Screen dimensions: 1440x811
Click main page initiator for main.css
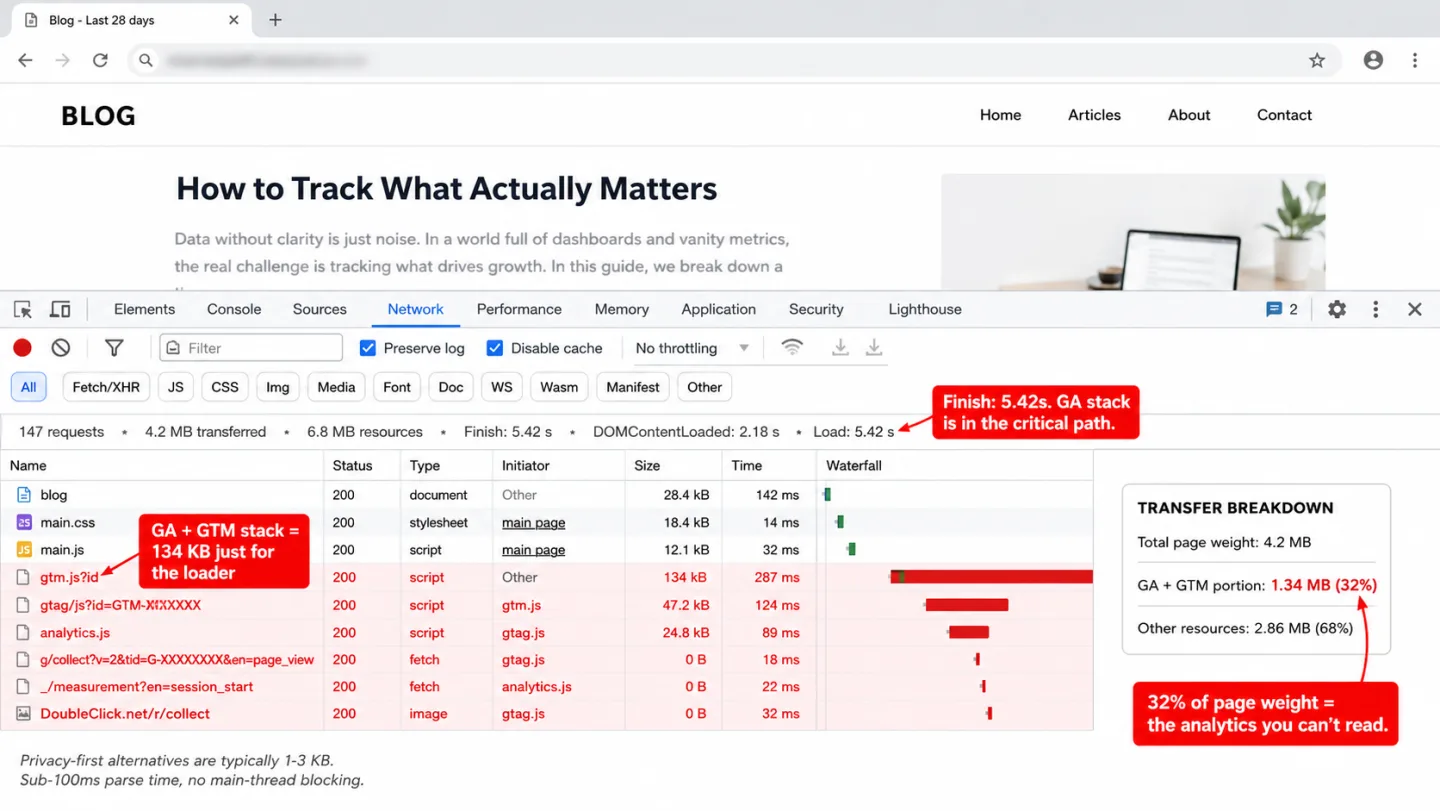533,523
